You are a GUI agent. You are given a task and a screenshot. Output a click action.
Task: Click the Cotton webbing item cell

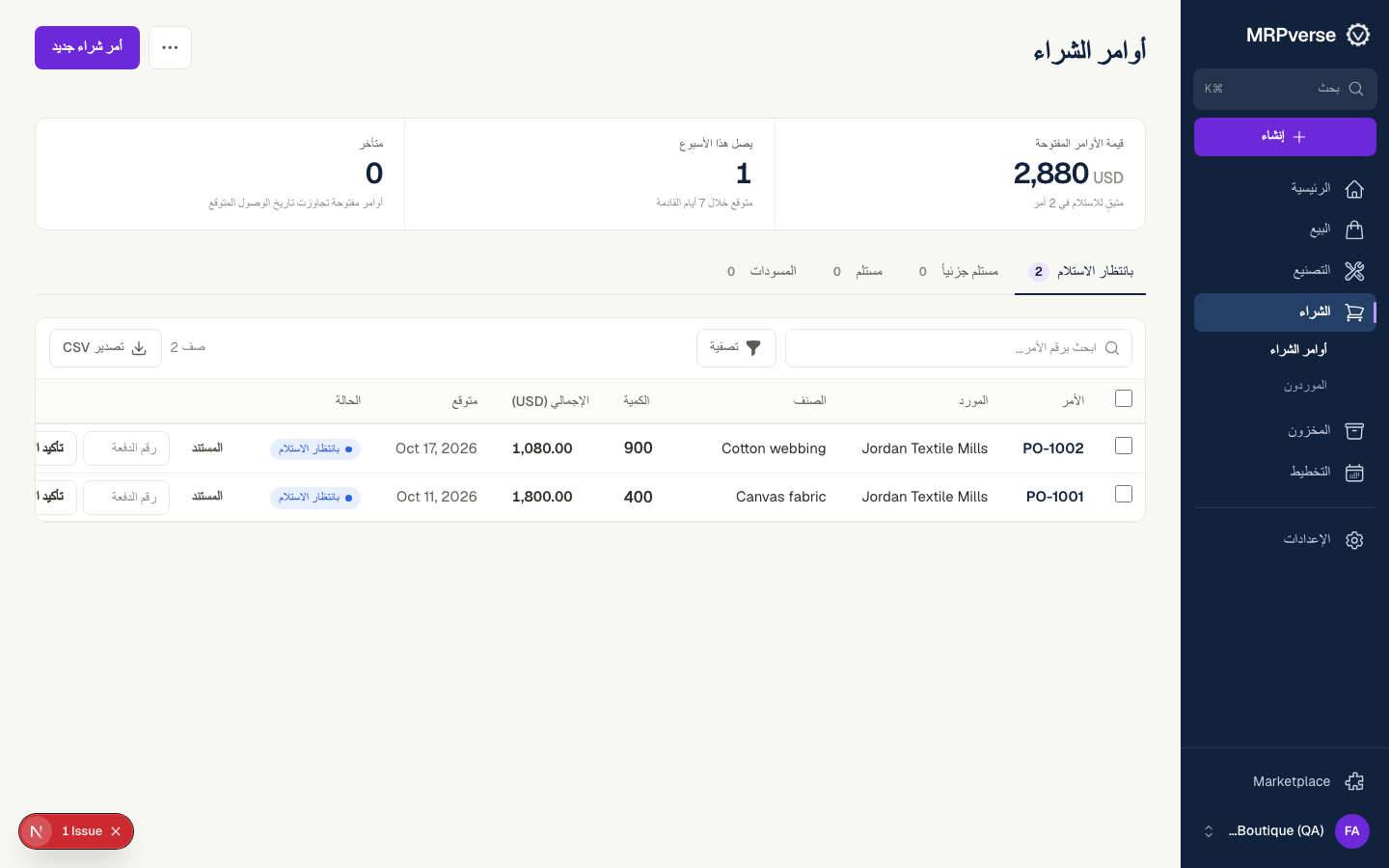point(774,448)
